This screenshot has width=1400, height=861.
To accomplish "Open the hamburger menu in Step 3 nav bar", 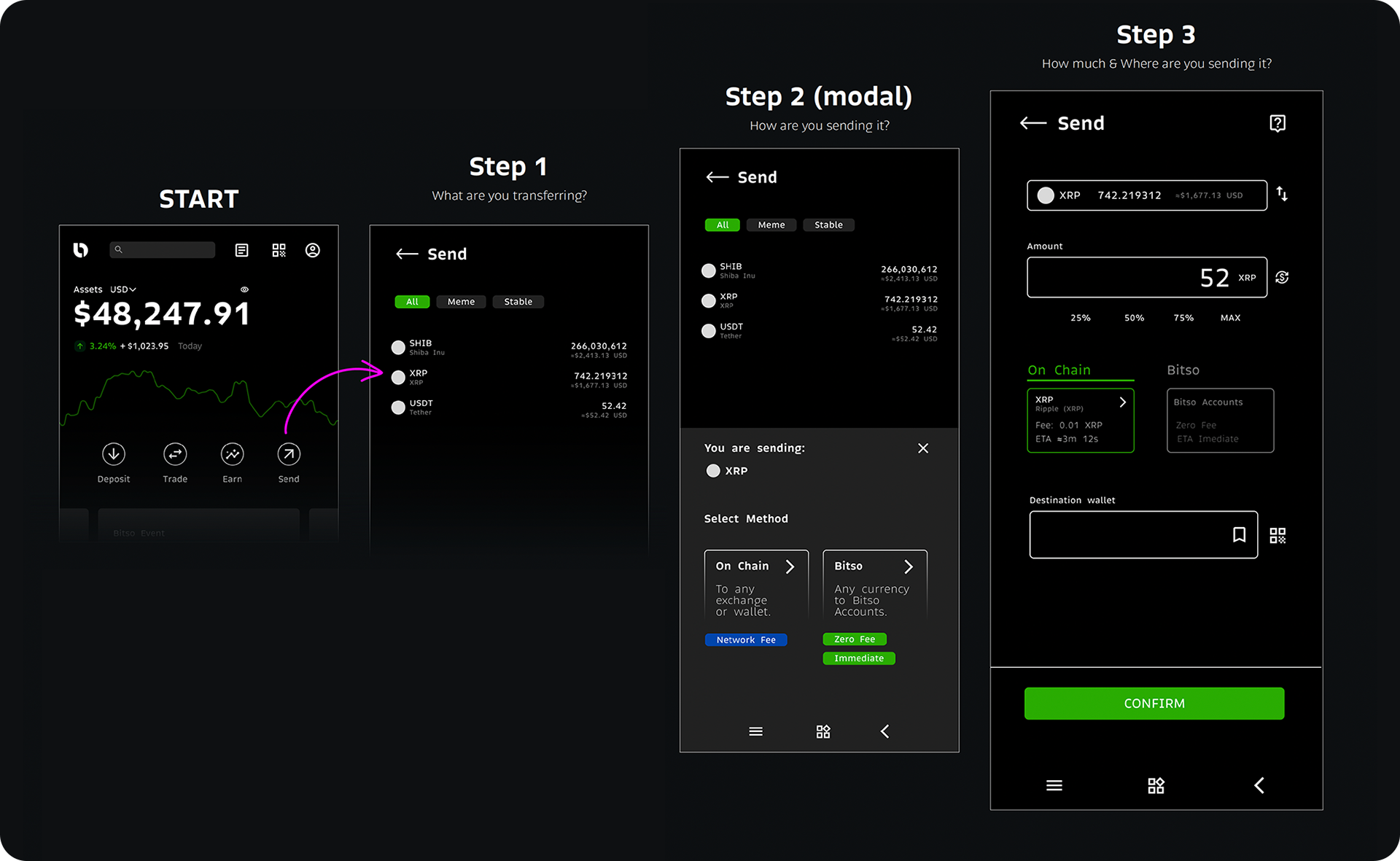I will coord(1054,785).
